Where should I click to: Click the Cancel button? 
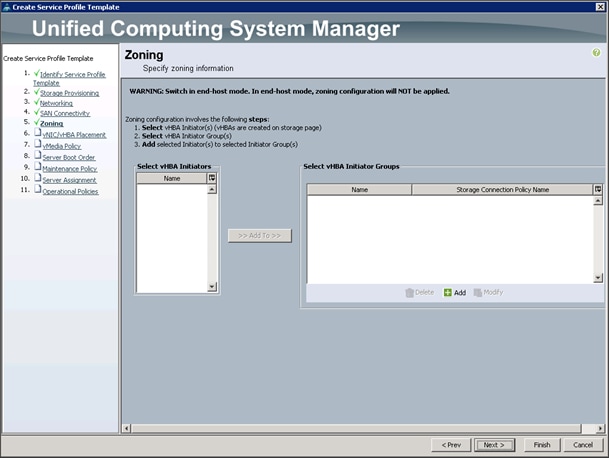coord(583,445)
